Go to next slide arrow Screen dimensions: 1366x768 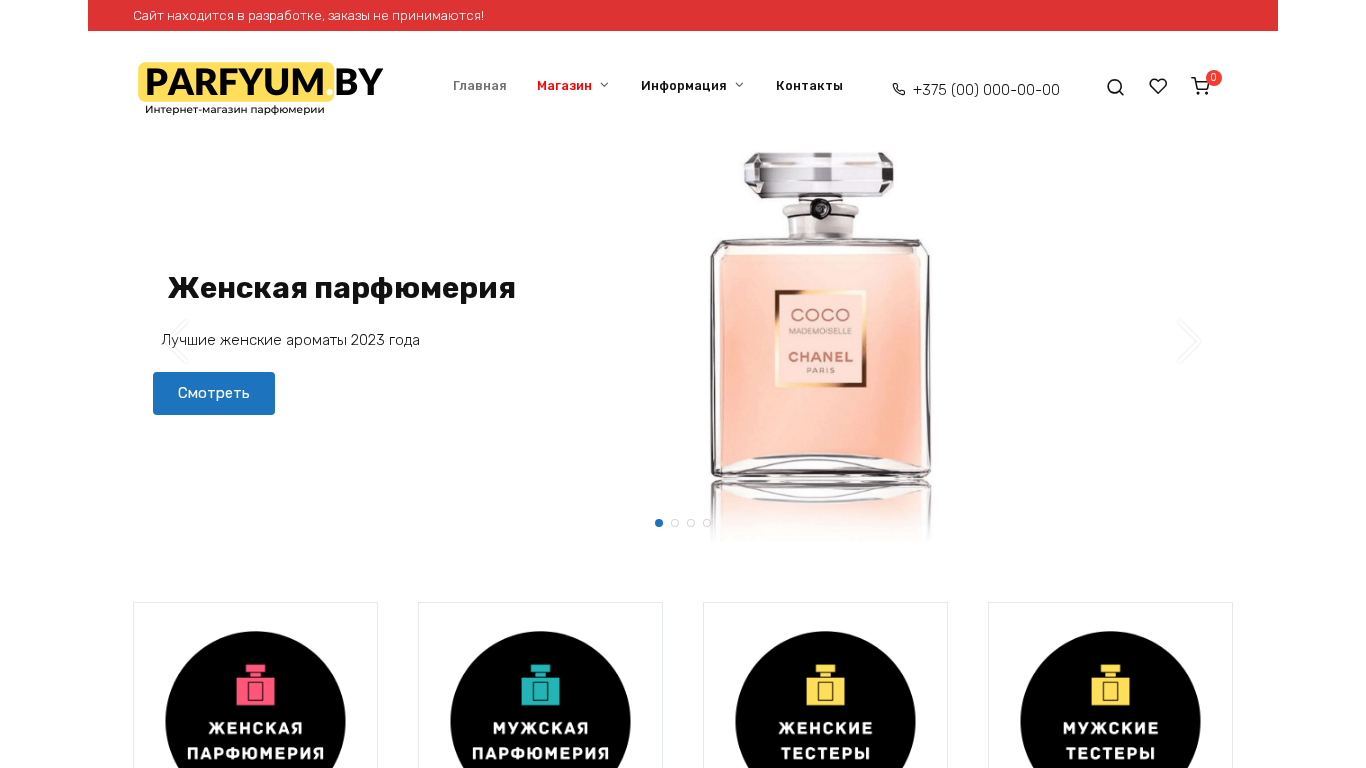[1189, 340]
